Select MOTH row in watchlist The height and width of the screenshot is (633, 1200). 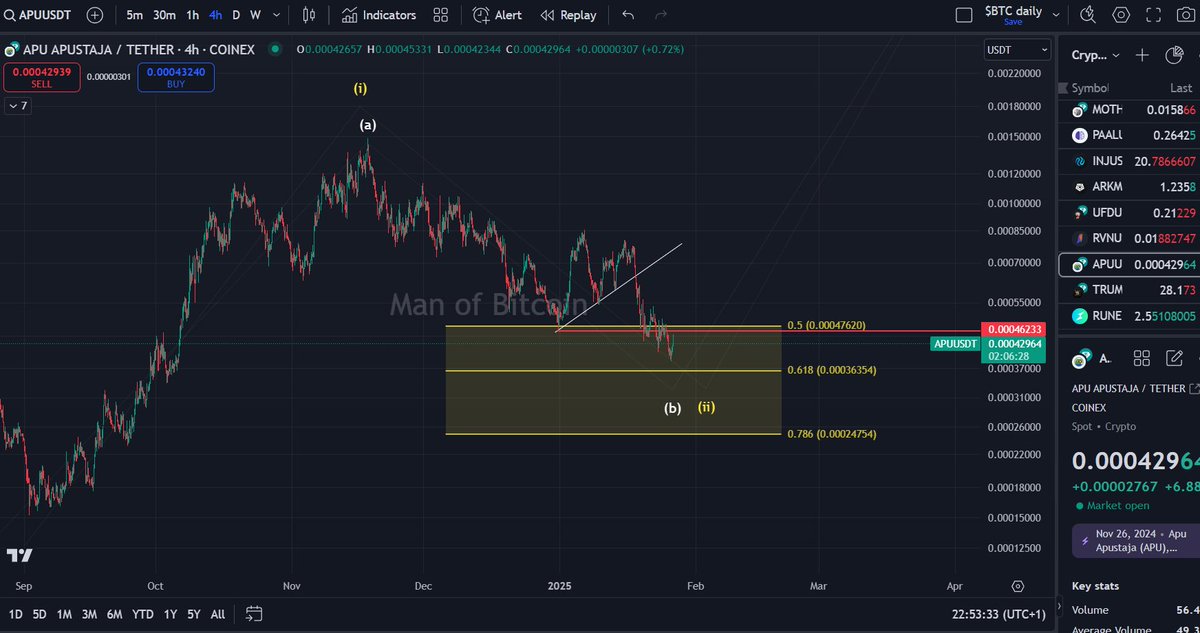tap(1129, 109)
